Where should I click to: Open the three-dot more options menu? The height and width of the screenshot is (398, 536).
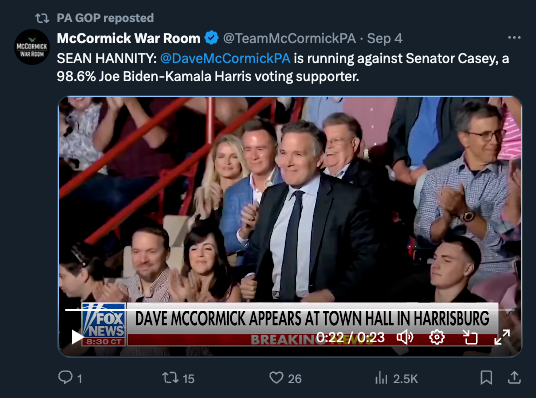pyautogui.click(x=514, y=38)
